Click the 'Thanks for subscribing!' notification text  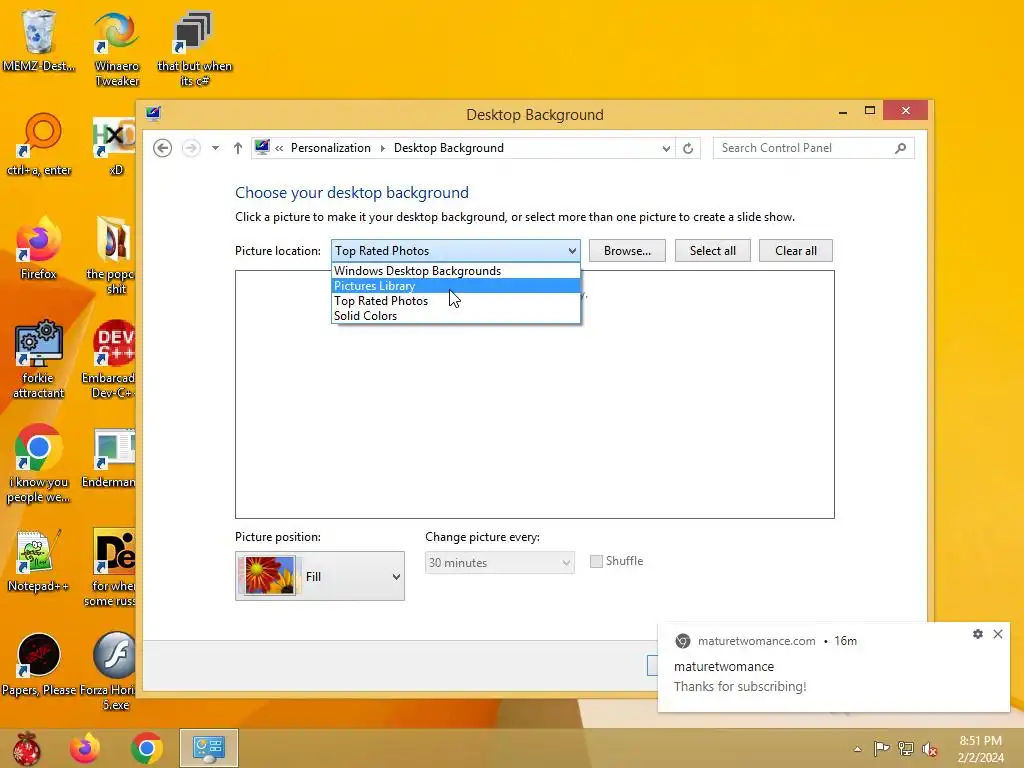click(x=740, y=686)
